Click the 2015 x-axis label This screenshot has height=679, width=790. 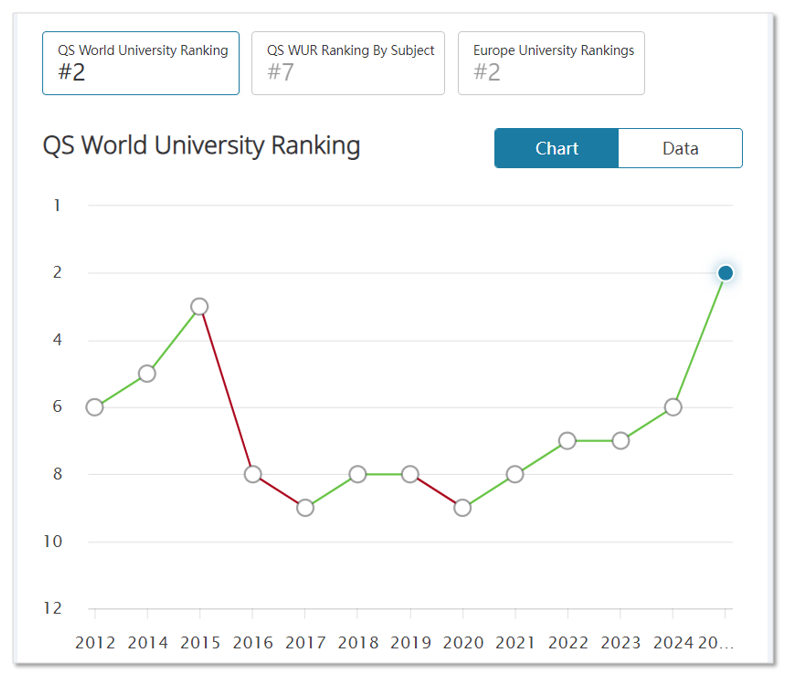tap(200, 643)
